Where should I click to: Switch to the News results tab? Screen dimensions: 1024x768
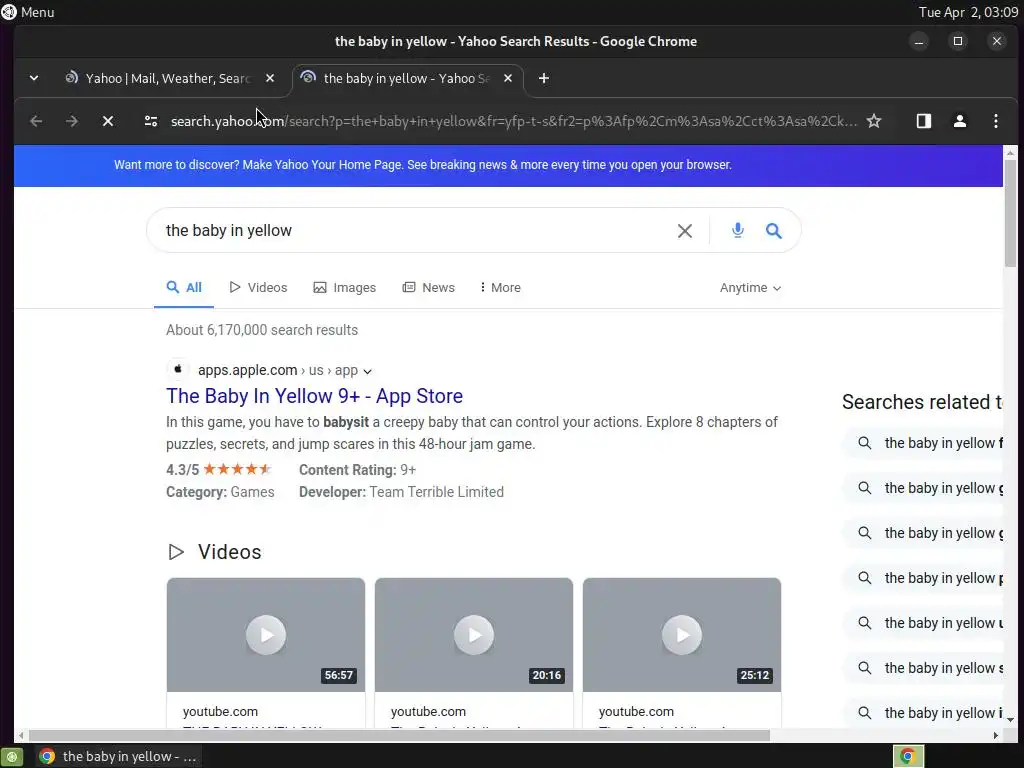point(428,287)
